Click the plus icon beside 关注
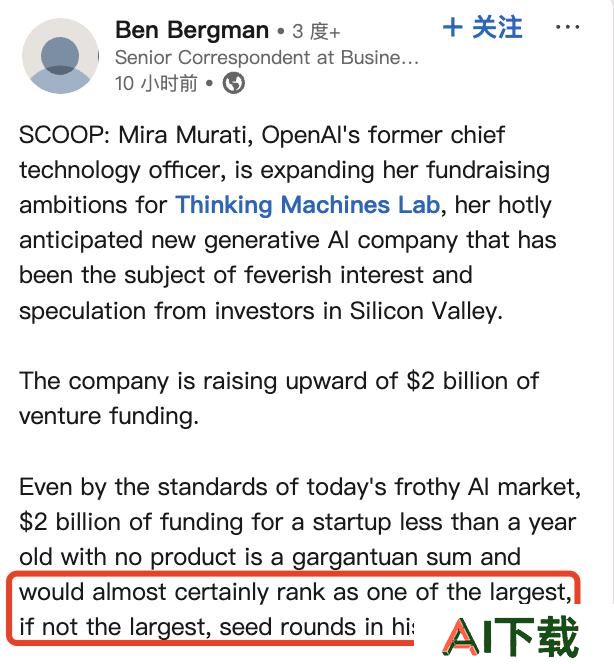 pyautogui.click(x=453, y=28)
